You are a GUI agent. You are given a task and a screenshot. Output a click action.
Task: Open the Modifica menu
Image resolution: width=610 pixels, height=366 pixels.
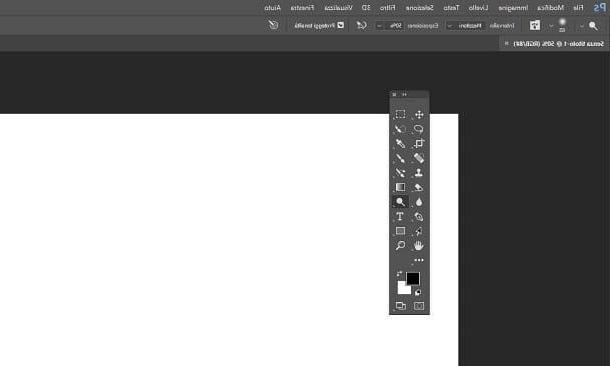(550, 7)
